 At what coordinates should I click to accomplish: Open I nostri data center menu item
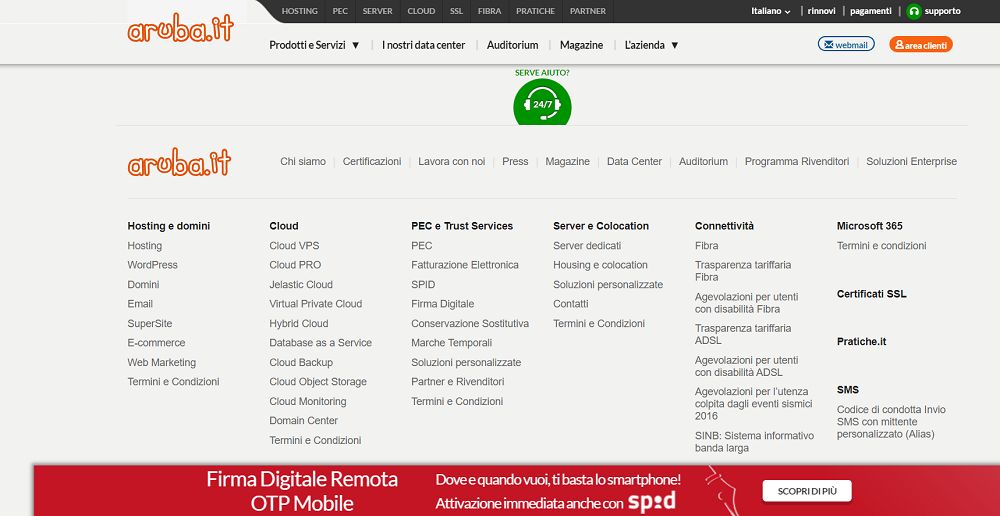pyautogui.click(x=423, y=45)
